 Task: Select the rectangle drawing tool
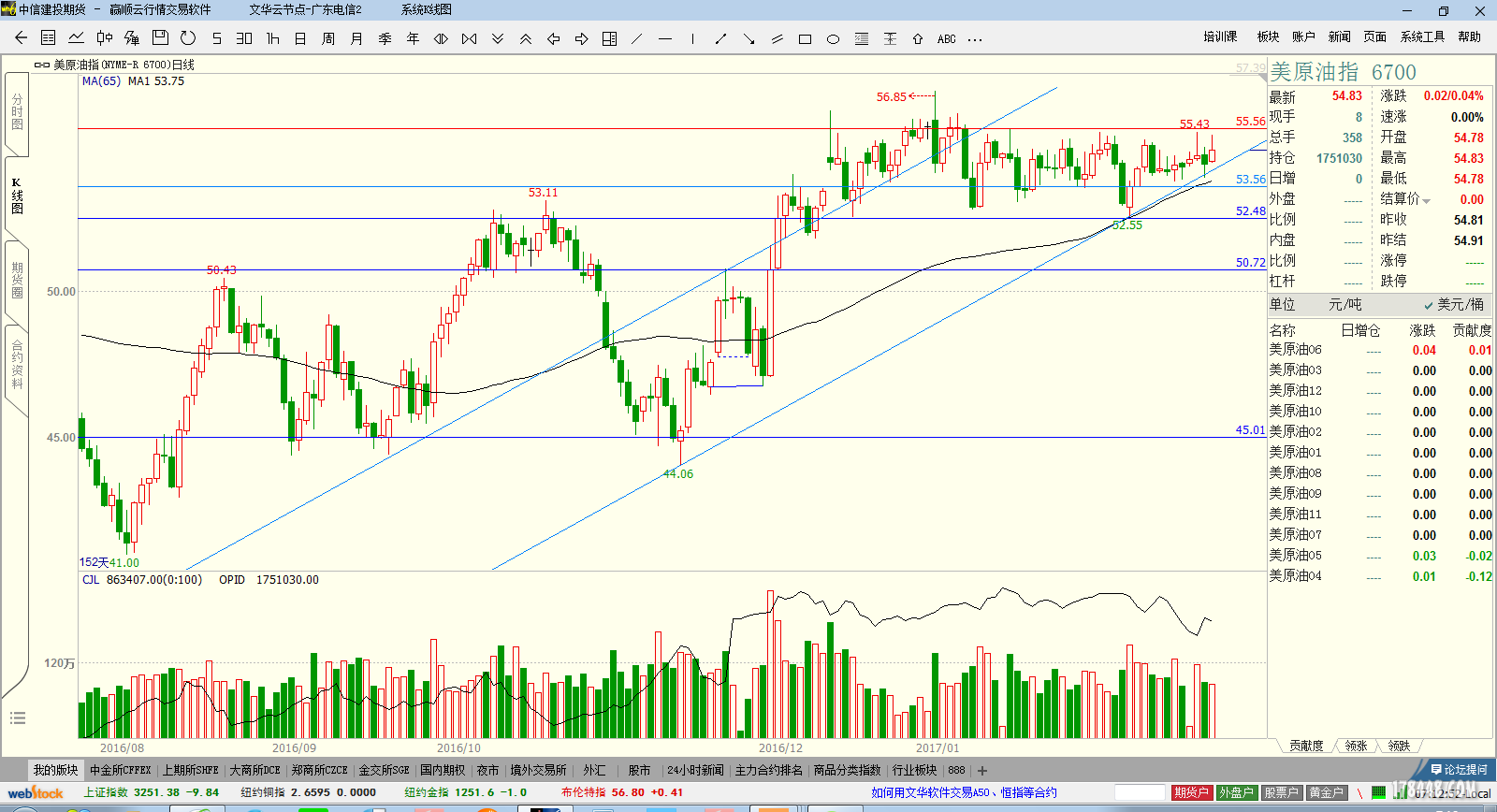806,38
